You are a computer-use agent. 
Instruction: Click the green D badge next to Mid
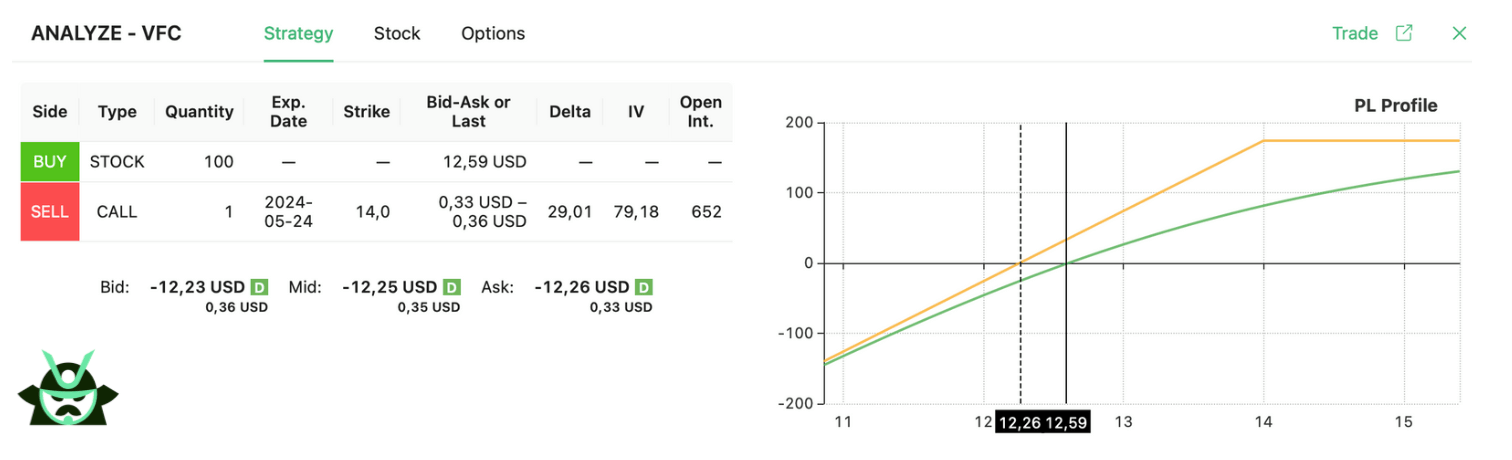pyautogui.click(x=452, y=288)
